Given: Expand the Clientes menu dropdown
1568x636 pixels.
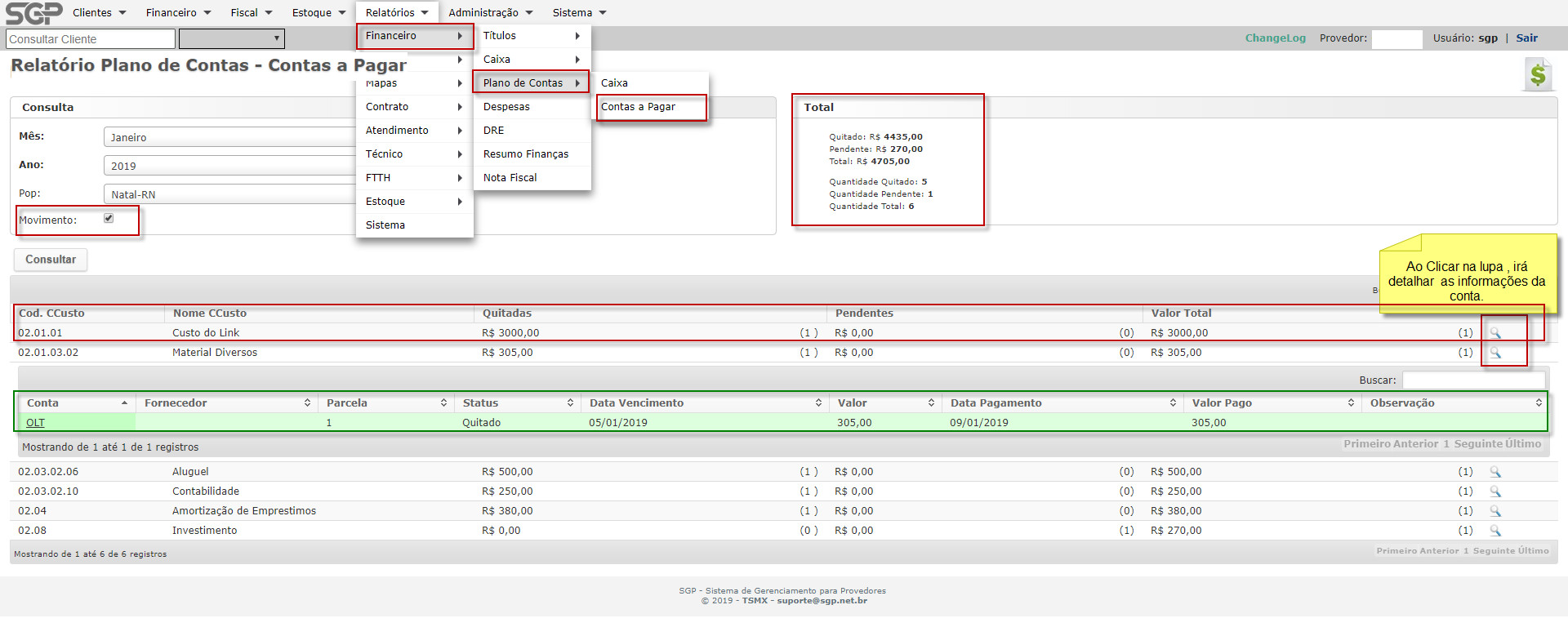Looking at the screenshot, I should [x=99, y=13].
